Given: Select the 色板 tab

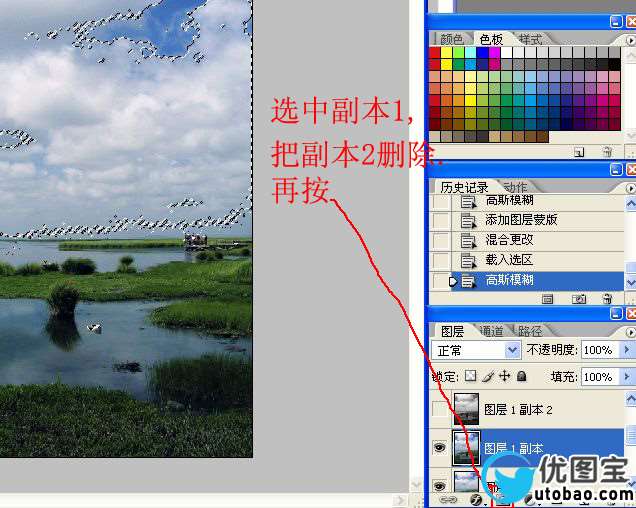Looking at the screenshot, I should click(491, 39).
